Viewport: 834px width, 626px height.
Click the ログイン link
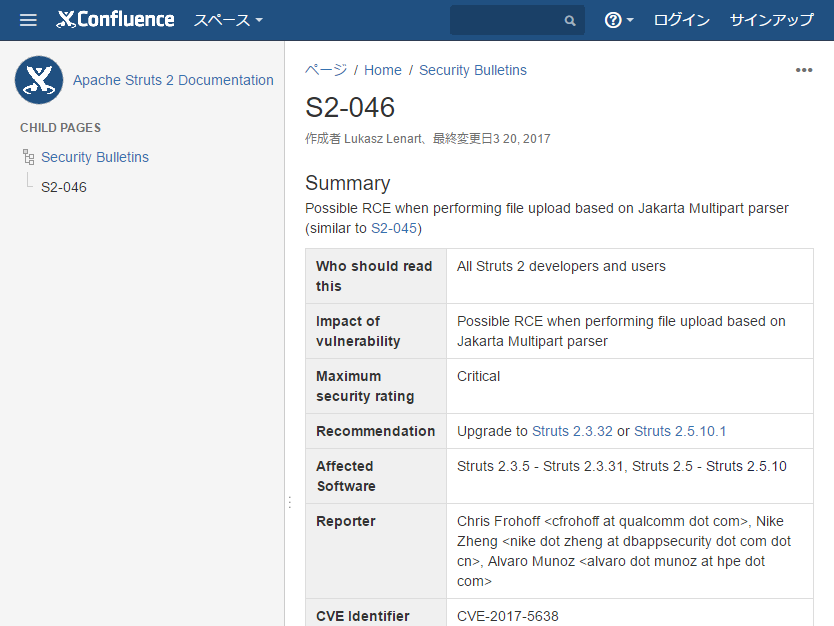coord(681,20)
